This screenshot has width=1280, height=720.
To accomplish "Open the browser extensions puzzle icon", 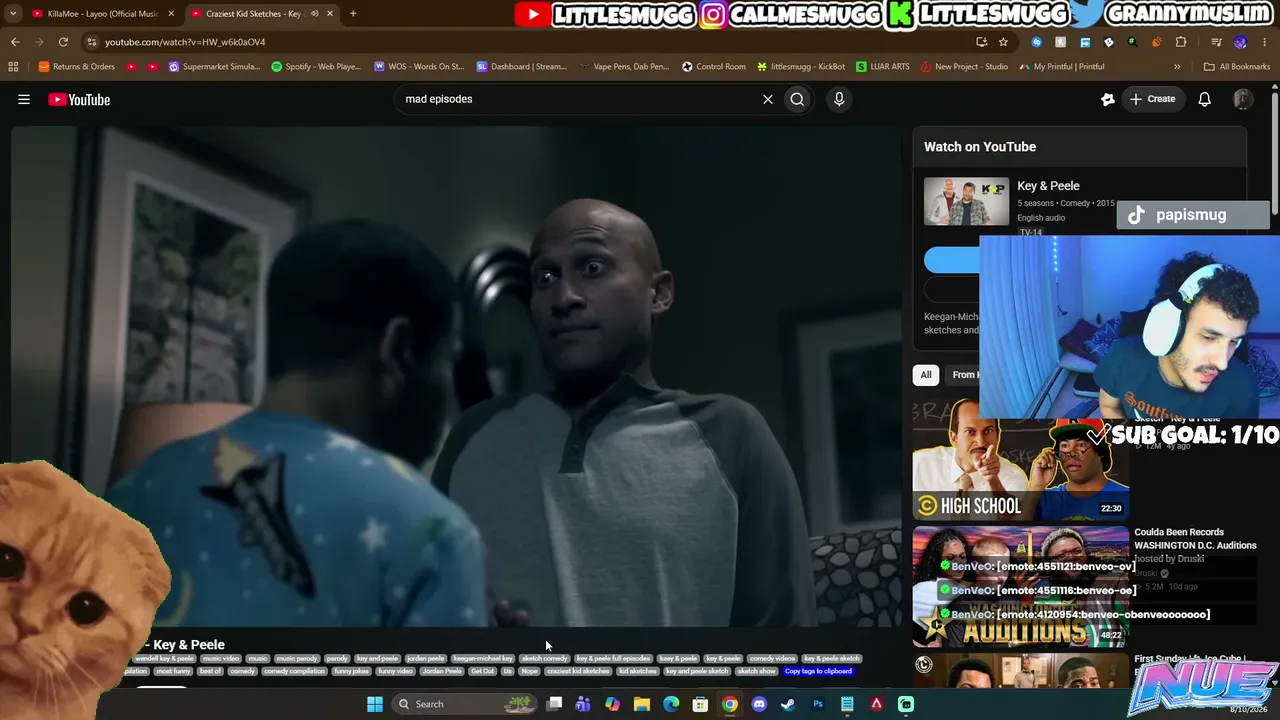I will click(x=1181, y=42).
